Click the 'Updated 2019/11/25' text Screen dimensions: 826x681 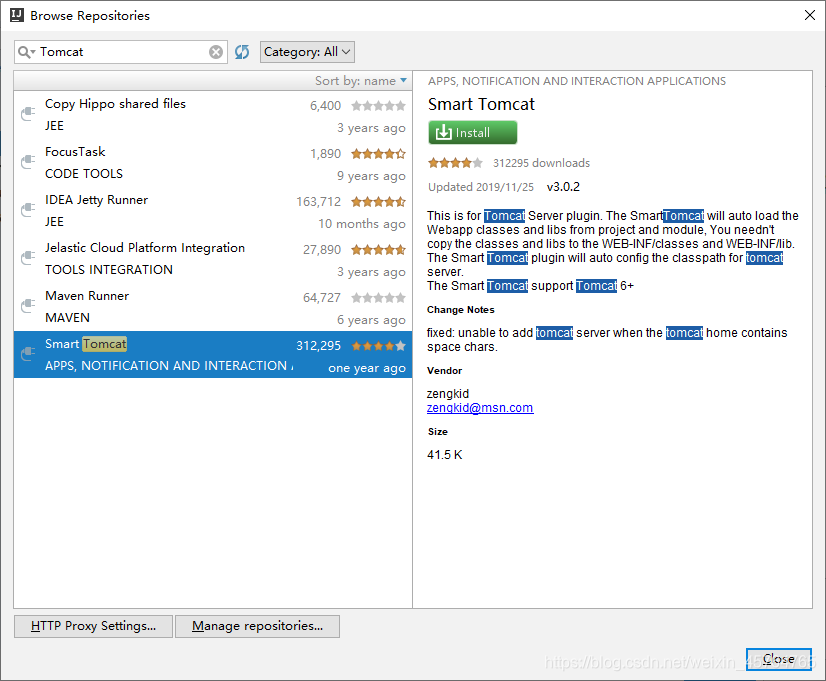point(480,187)
